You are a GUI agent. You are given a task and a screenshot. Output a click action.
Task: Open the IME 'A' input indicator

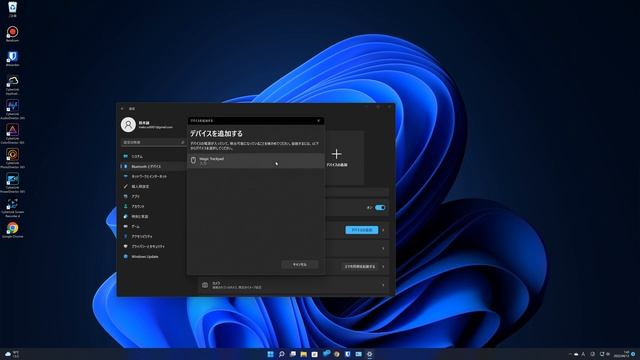click(x=583, y=354)
